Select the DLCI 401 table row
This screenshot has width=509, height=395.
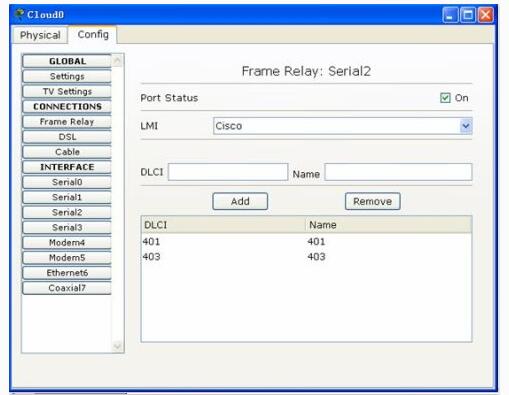point(306,241)
